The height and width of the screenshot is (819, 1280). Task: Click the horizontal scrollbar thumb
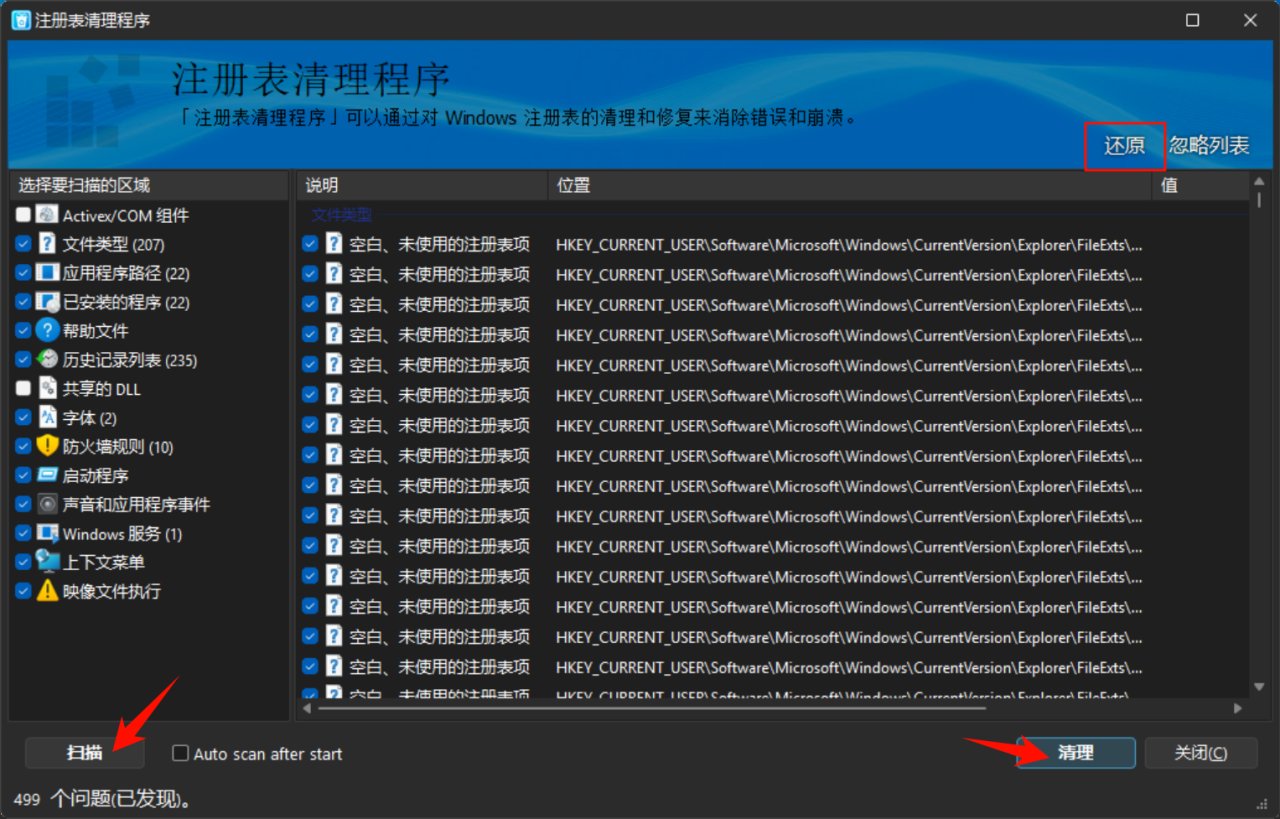653,708
